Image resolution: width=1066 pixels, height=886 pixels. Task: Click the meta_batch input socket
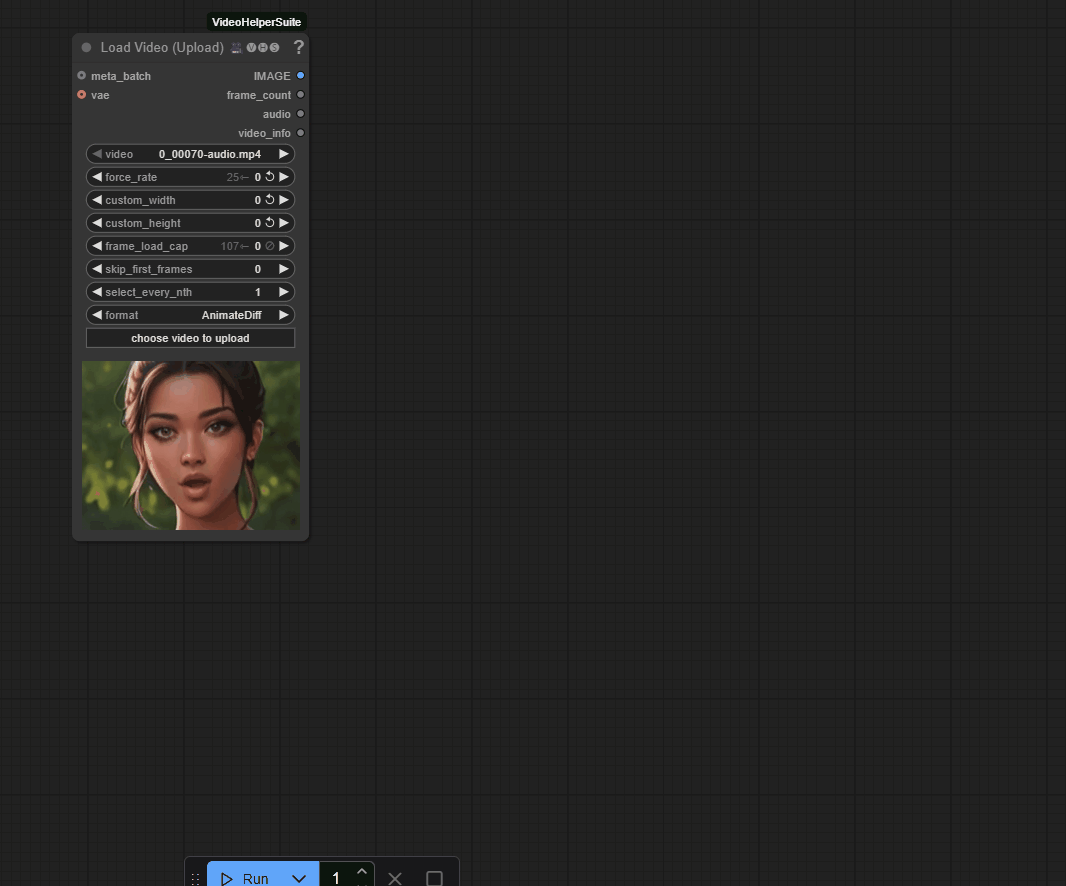click(82, 75)
